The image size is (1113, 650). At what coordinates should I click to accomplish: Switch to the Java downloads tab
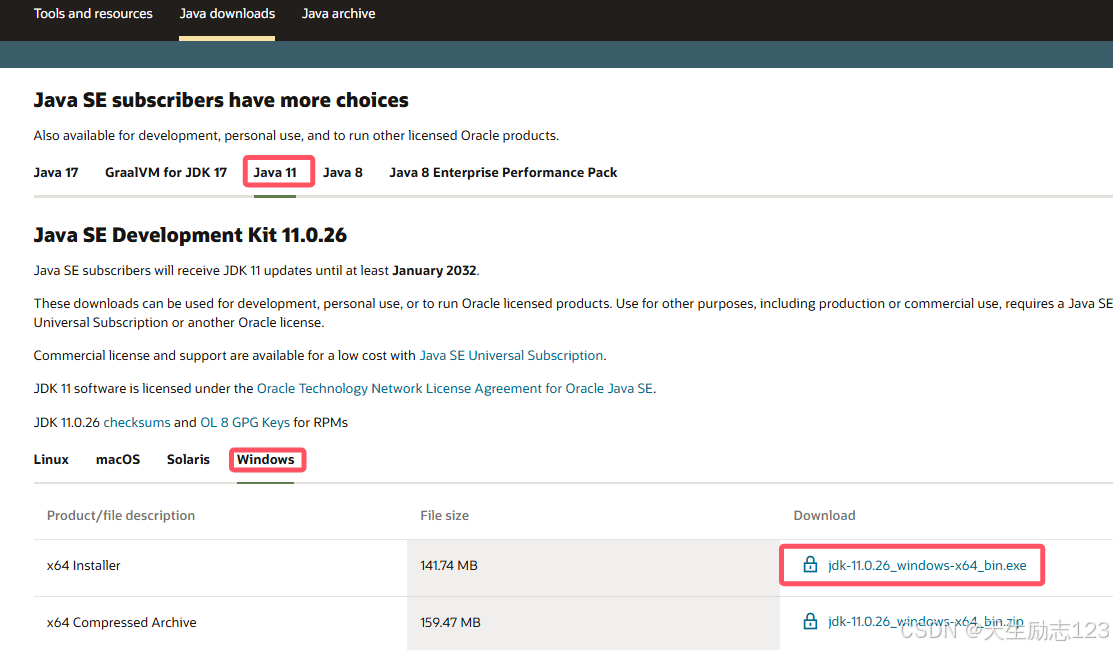click(x=227, y=13)
